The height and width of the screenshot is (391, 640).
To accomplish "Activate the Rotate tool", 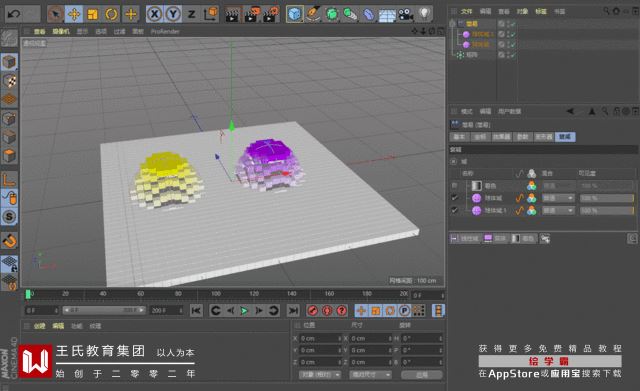I will pos(111,14).
